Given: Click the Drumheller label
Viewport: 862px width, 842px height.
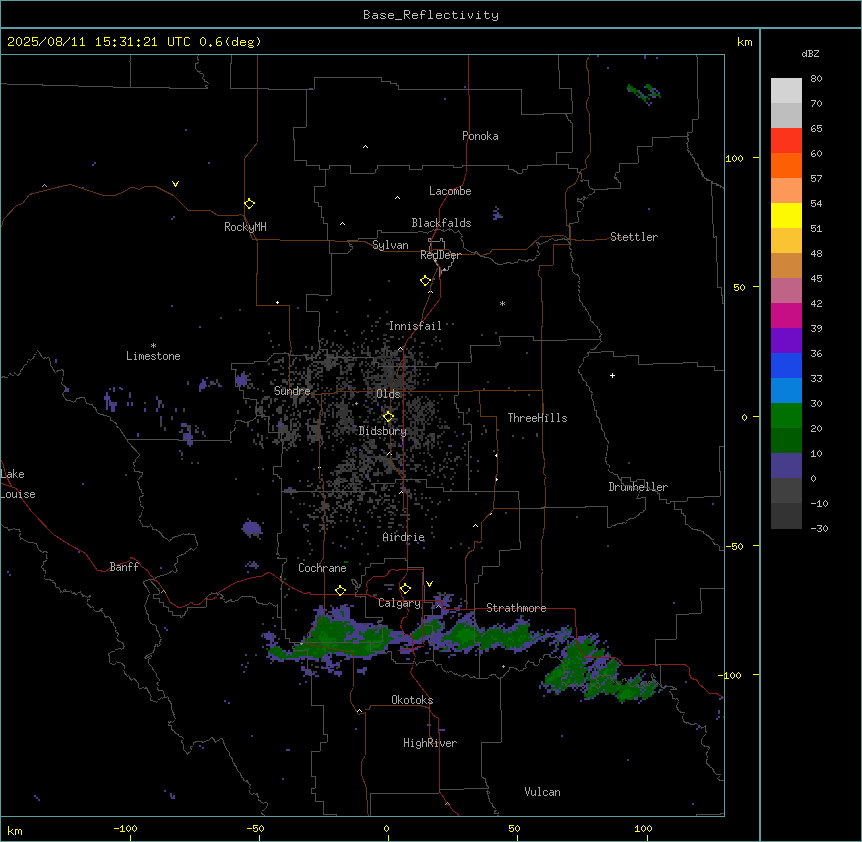Looking at the screenshot, I should 638,487.
